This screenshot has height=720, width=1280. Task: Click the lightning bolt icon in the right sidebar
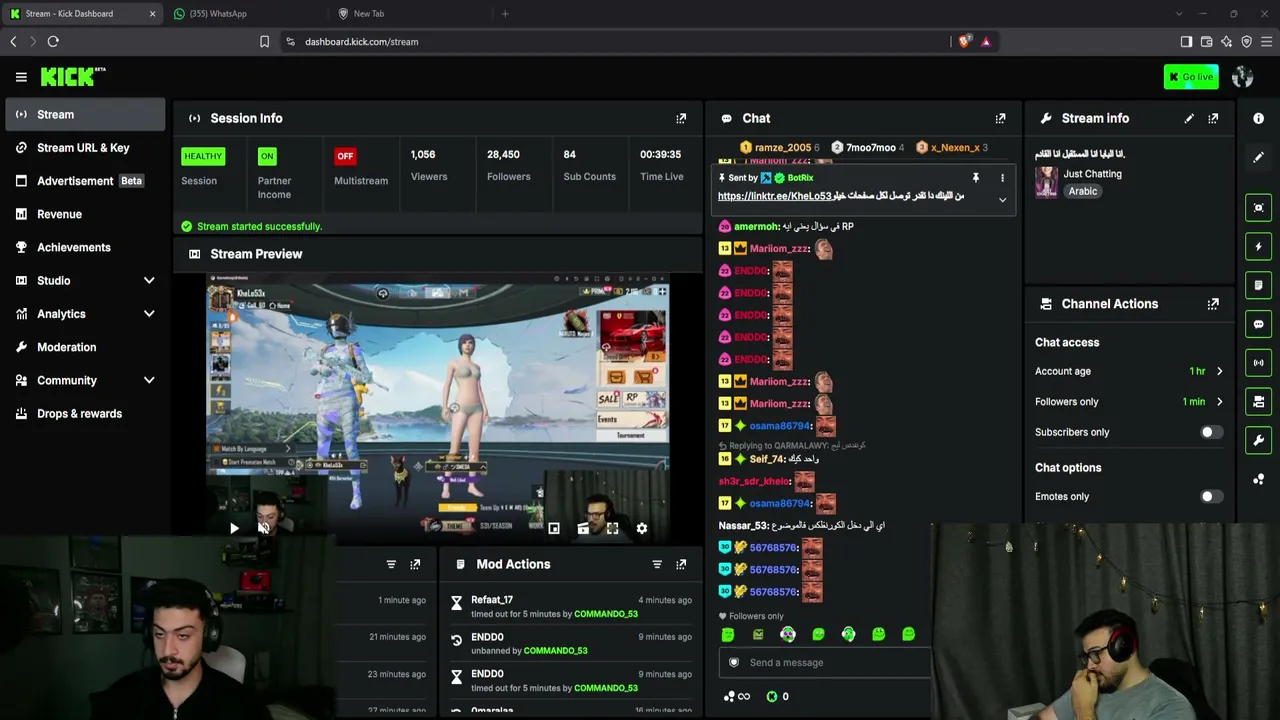(1258, 246)
